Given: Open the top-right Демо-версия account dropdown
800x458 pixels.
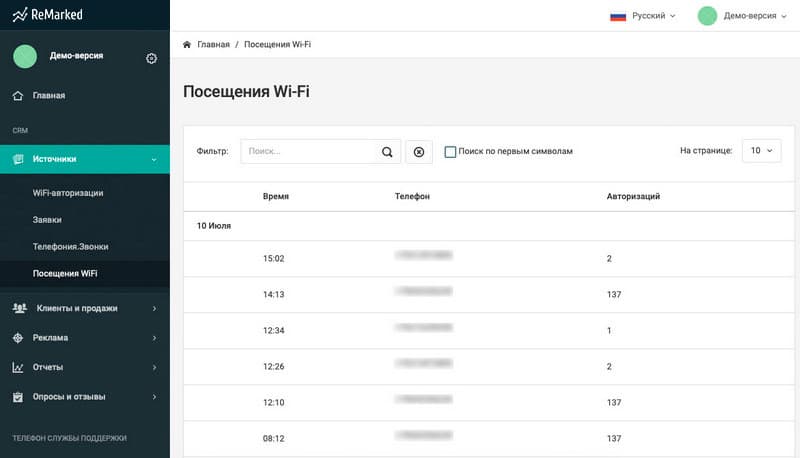Looking at the screenshot, I should click(755, 16).
